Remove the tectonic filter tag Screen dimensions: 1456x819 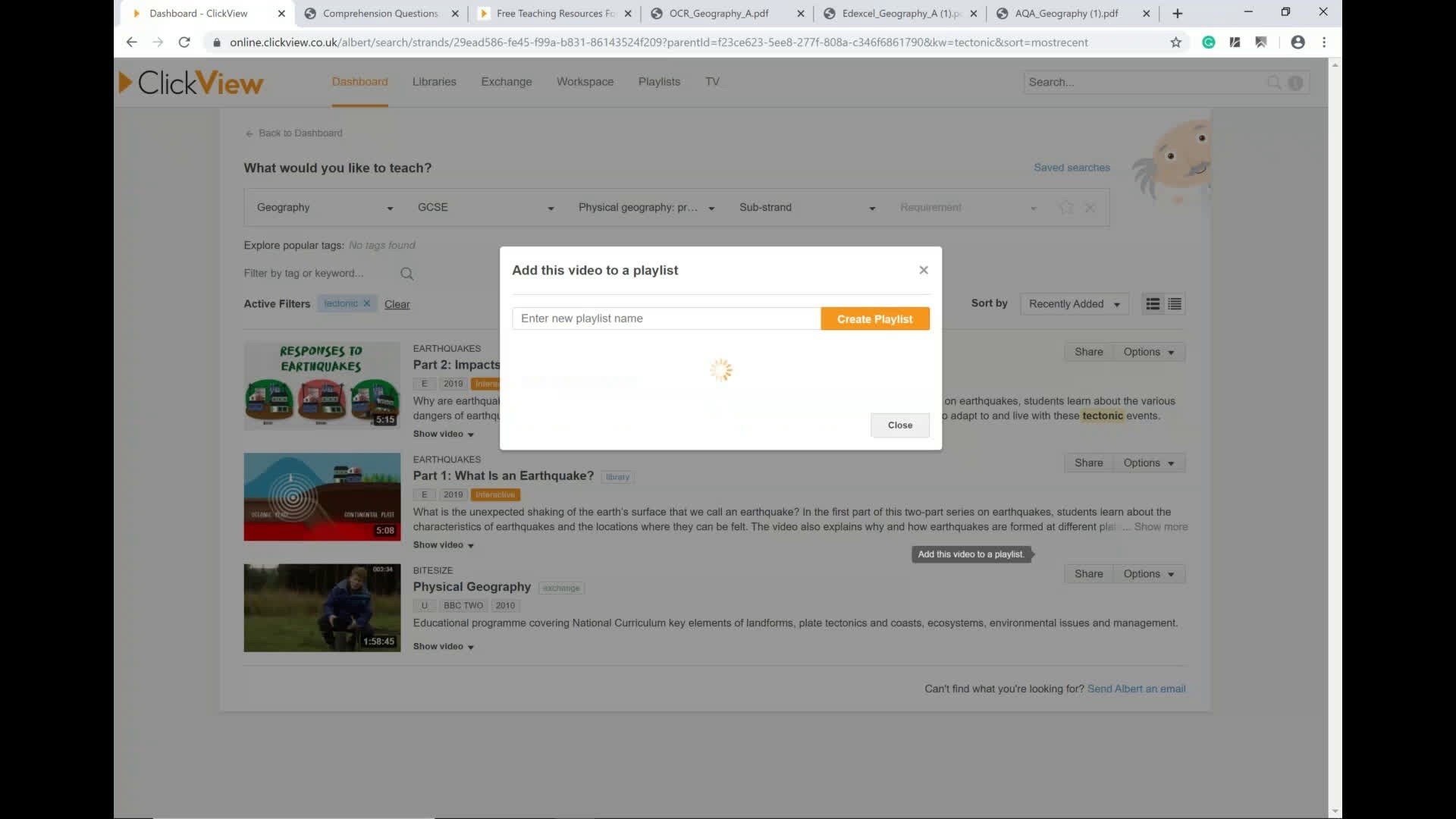coord(367,303)
